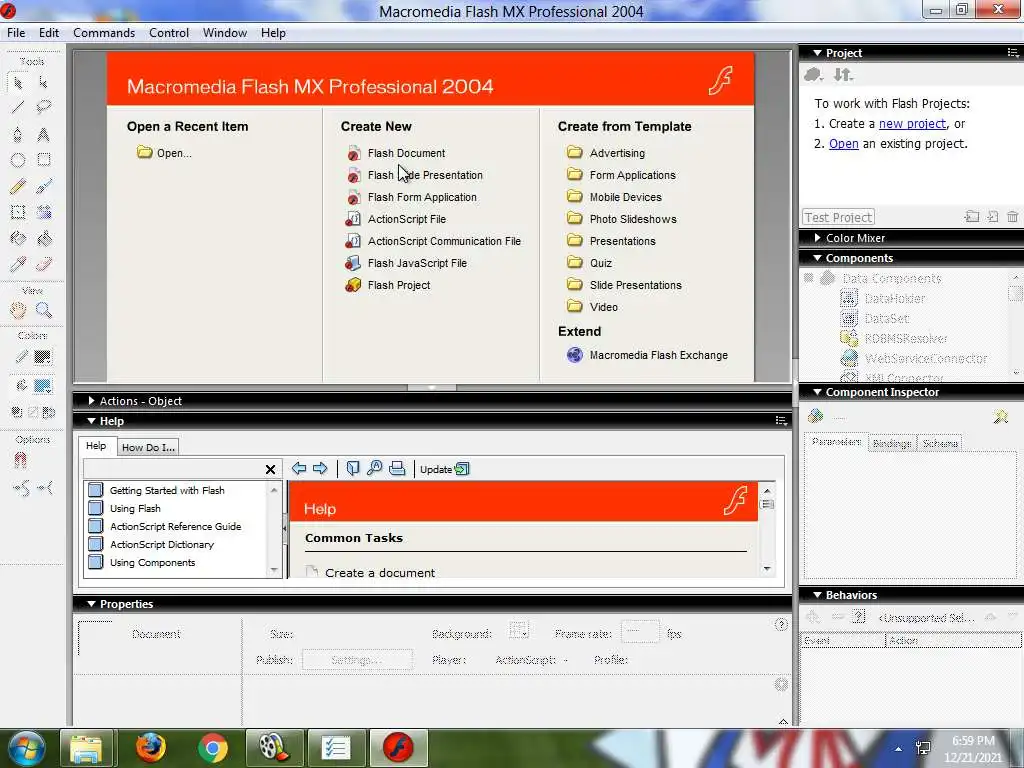Viewport: 1024px width, 768px height.
Task: Clear the Help search field
Action: [270, 469]
